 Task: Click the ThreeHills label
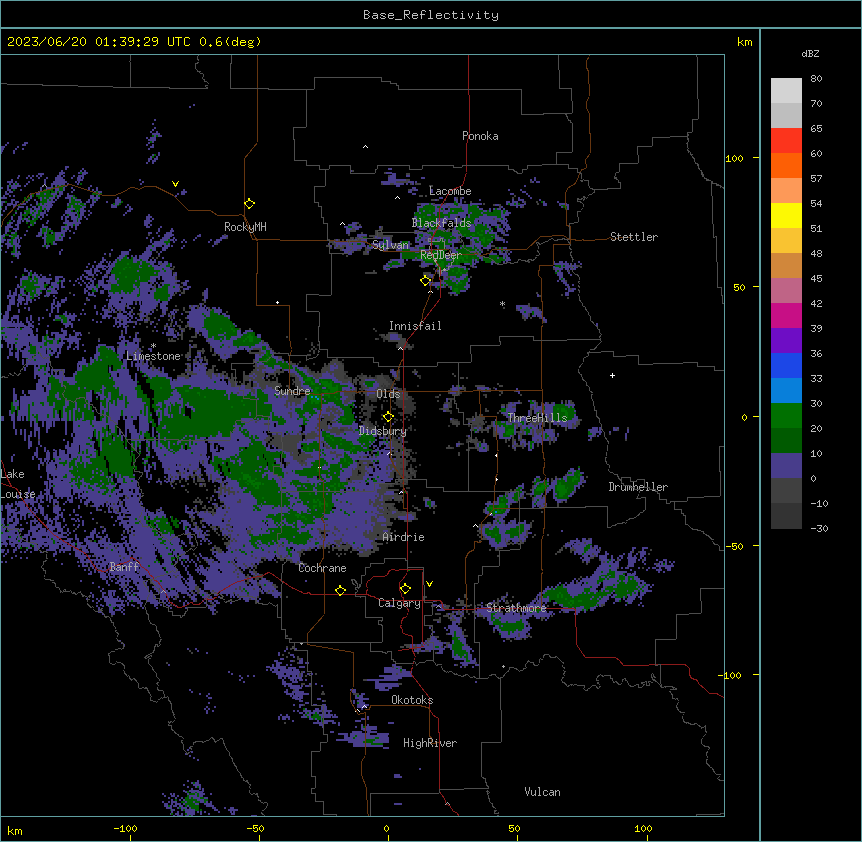[x=537, y=418]
